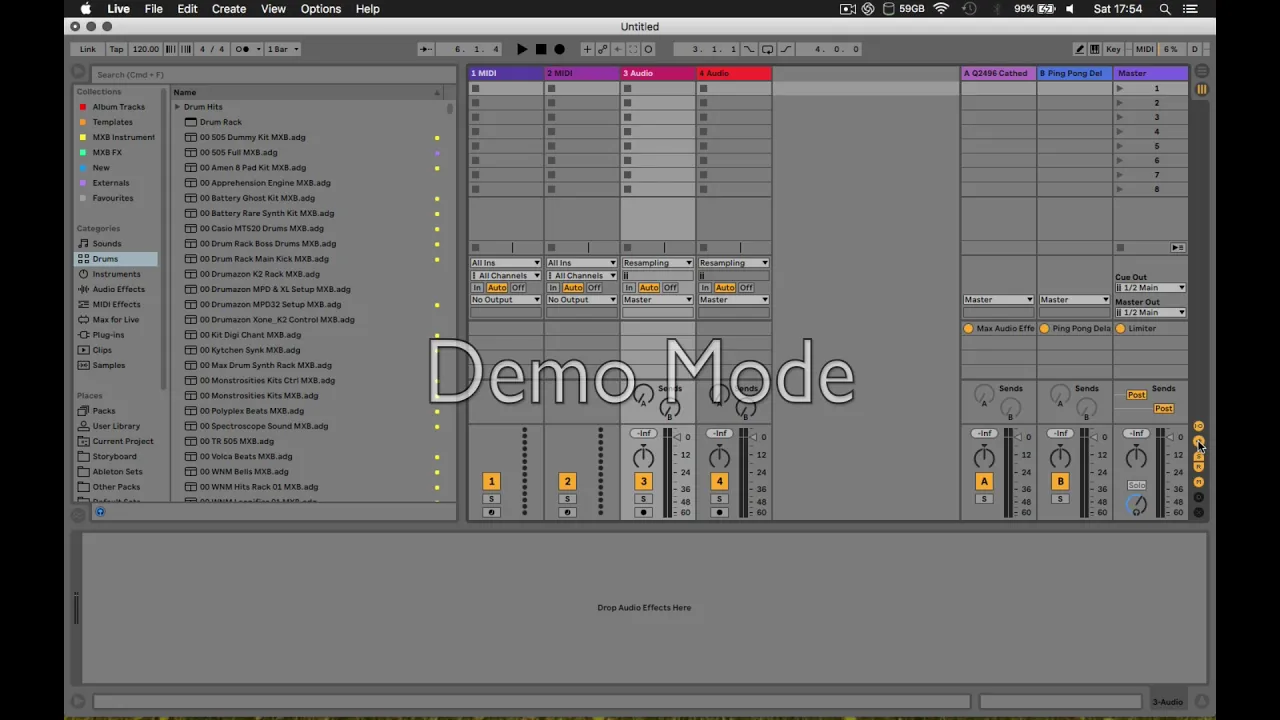This screenshot has width=1280, height=720.
Task: Open quantization 1 Bar dropdown
Action: [x=283, y=49]
